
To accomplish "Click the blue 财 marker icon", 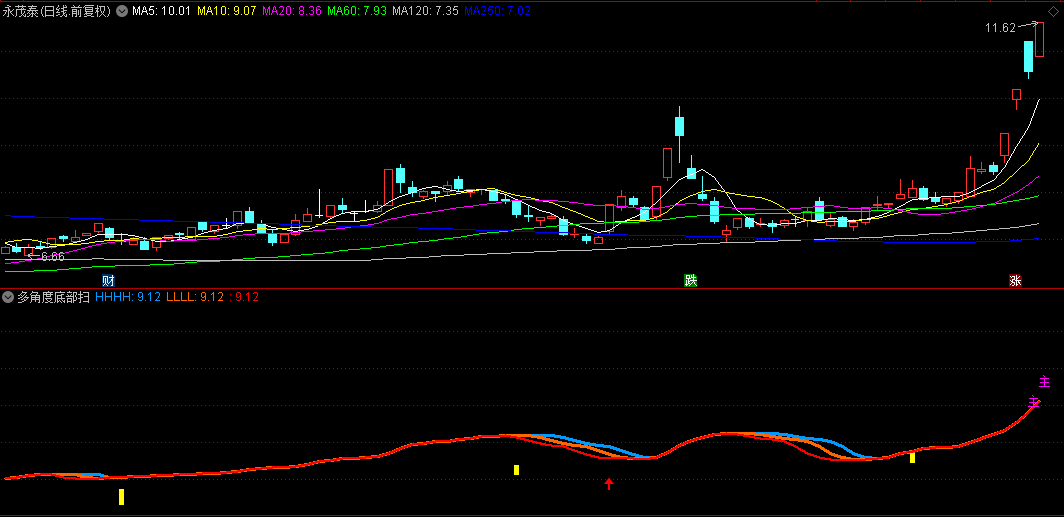I will 108,280.
